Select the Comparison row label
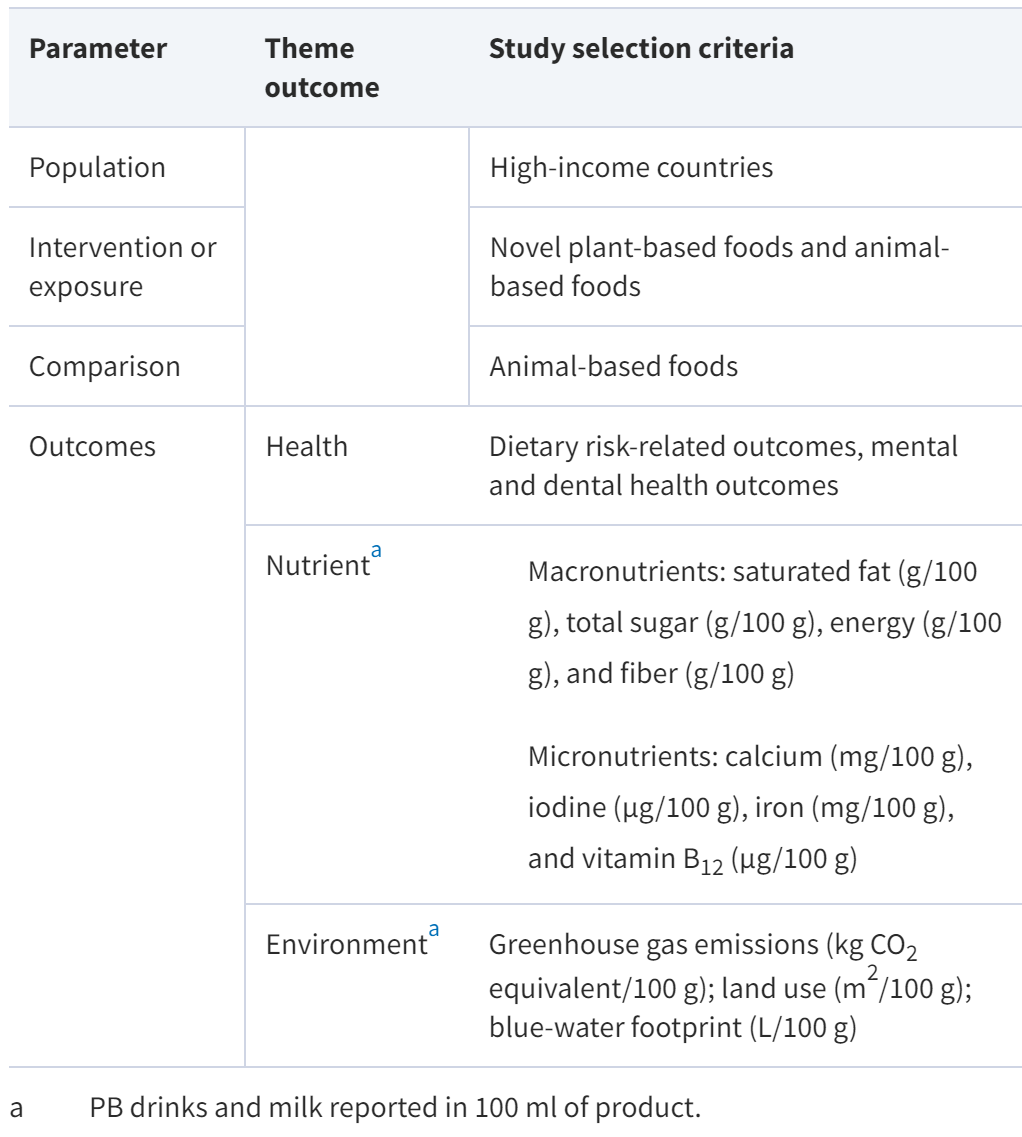The height and width of the screenshot is (1137, 1022). [104, 367]
